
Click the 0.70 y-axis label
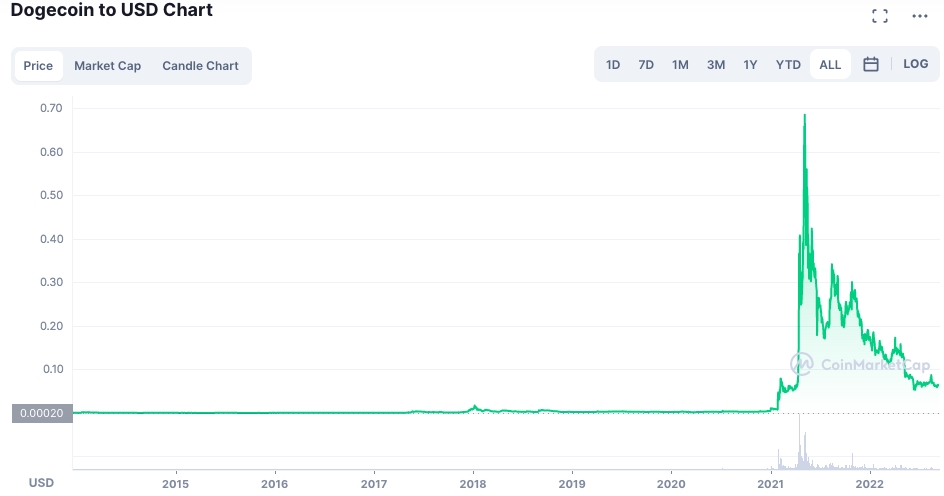point(51,108)
